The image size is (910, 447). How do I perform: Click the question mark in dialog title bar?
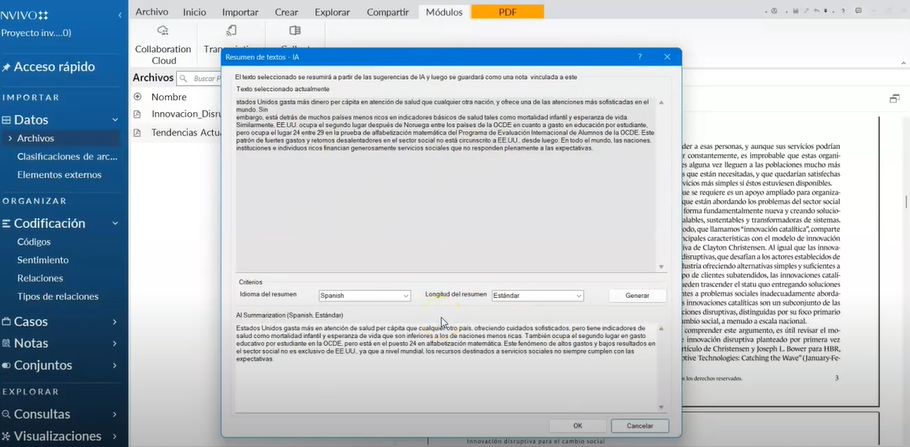[640, 57]
